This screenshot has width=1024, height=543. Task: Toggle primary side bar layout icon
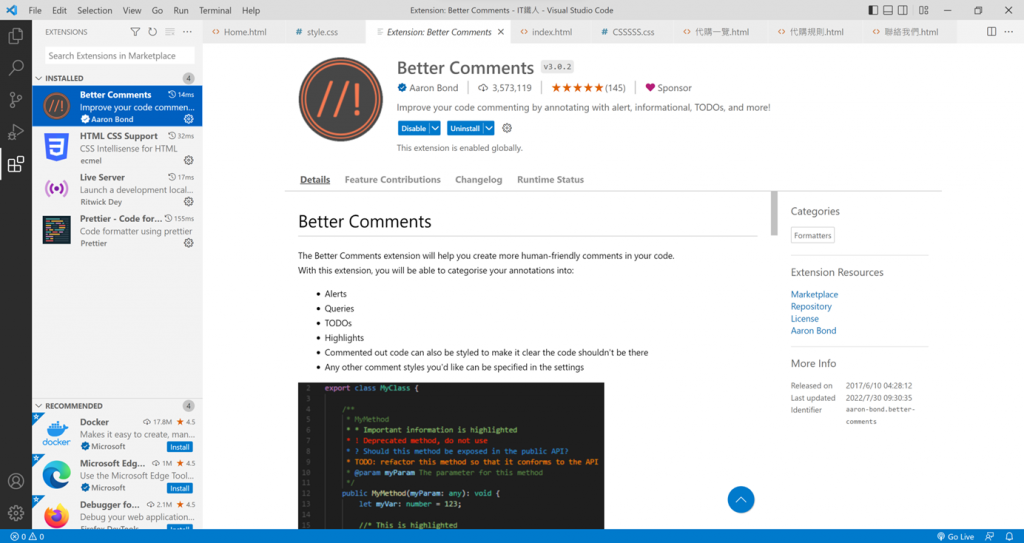tap(873, 10)
